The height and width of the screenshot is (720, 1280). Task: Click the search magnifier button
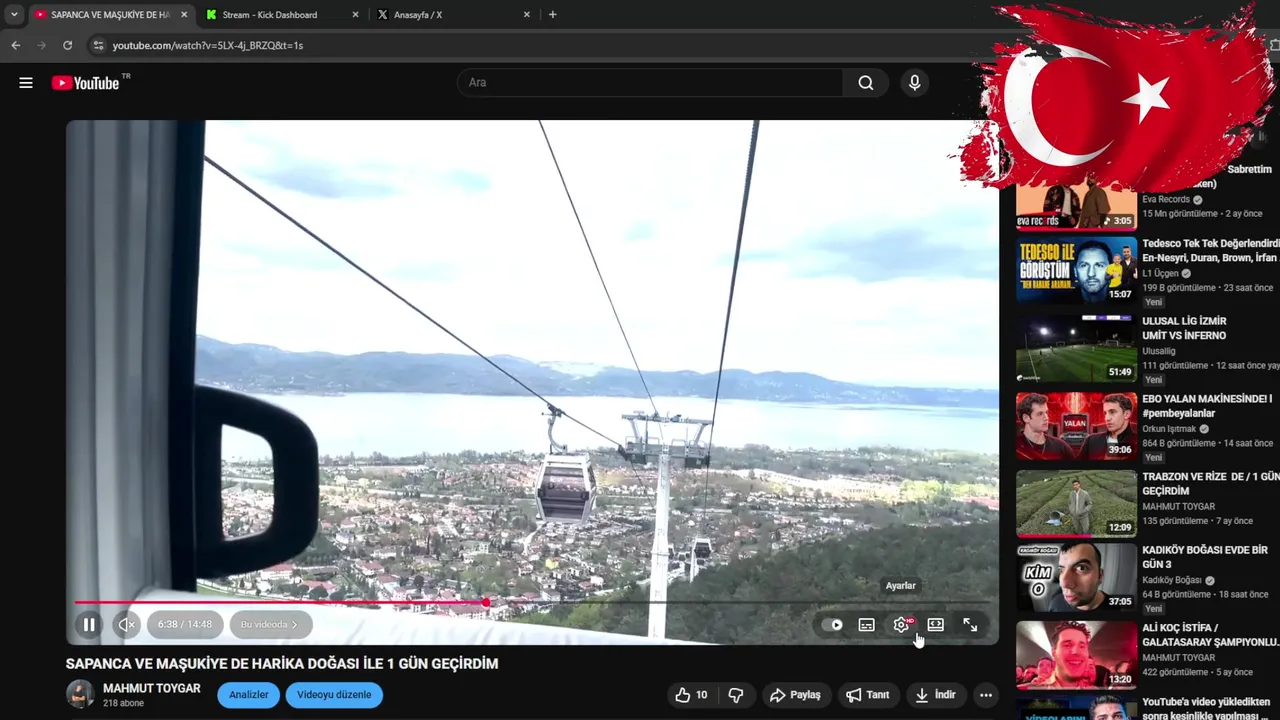(866, 83)
